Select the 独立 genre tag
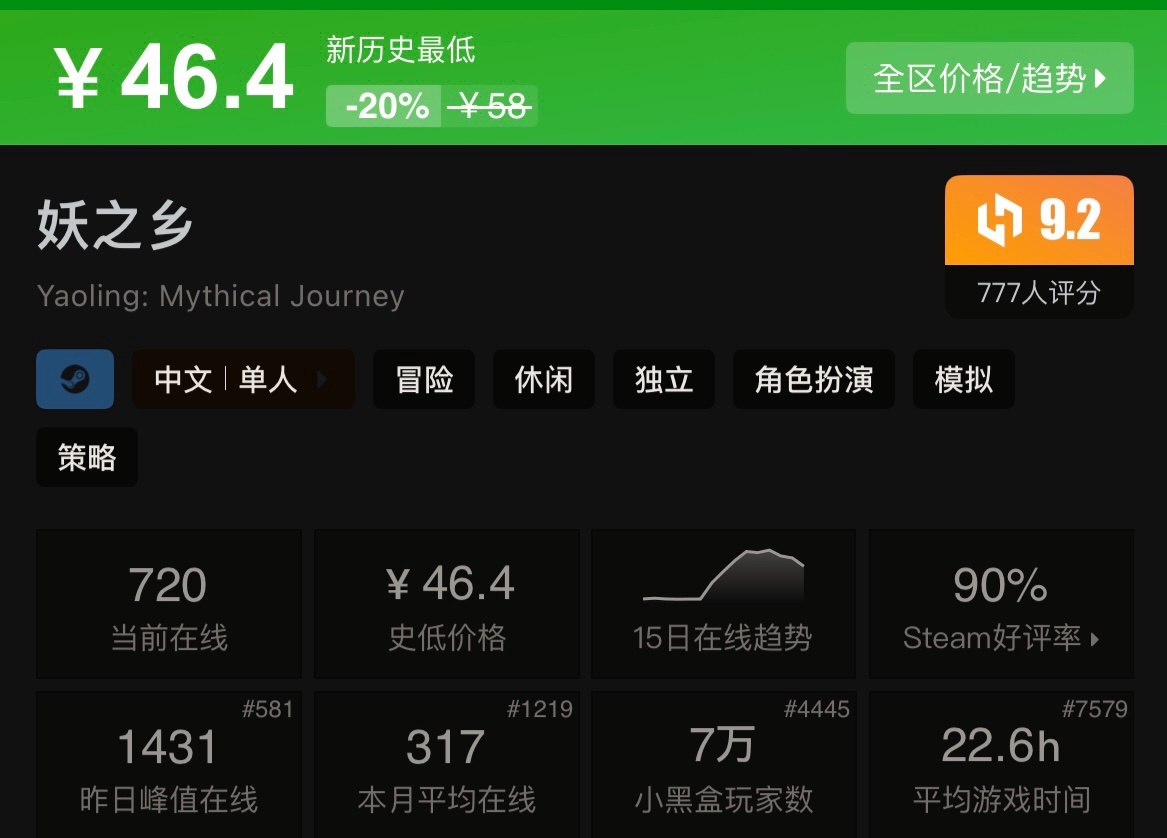Image resolution: width=1167 pixels, height=838 pixels. coord(664,379)
